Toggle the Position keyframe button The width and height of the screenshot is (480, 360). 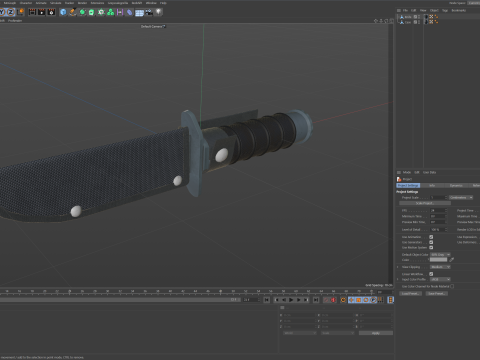[351, 300]
